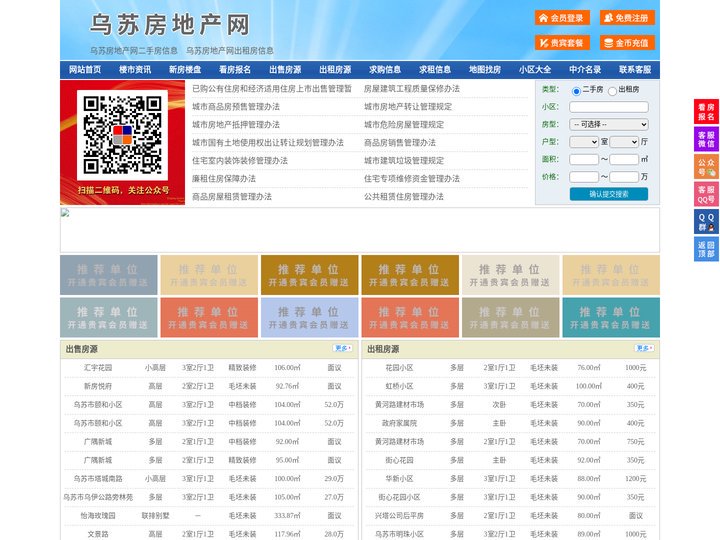
Task: Go to 网站首页 in the navigation bar
Action: coord(85,70)
